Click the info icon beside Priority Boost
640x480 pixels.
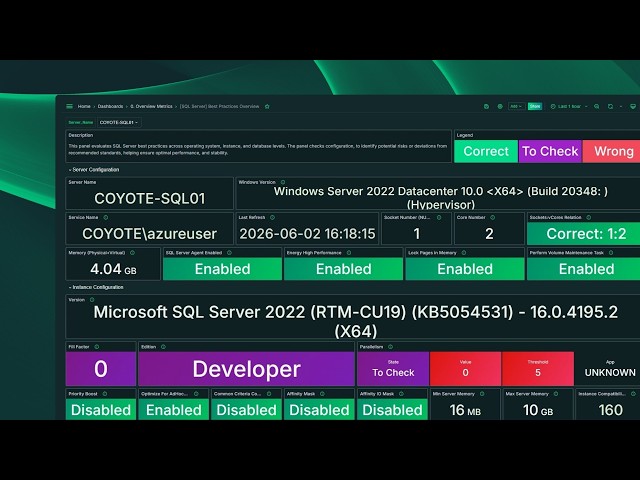(105, 394)
